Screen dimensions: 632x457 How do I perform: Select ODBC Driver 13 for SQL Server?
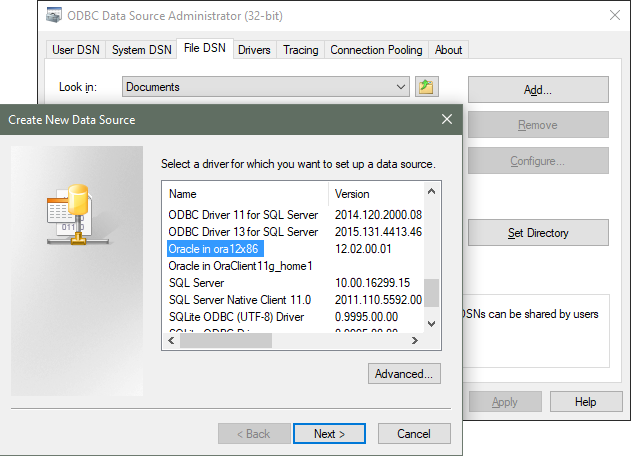(243, 232)
